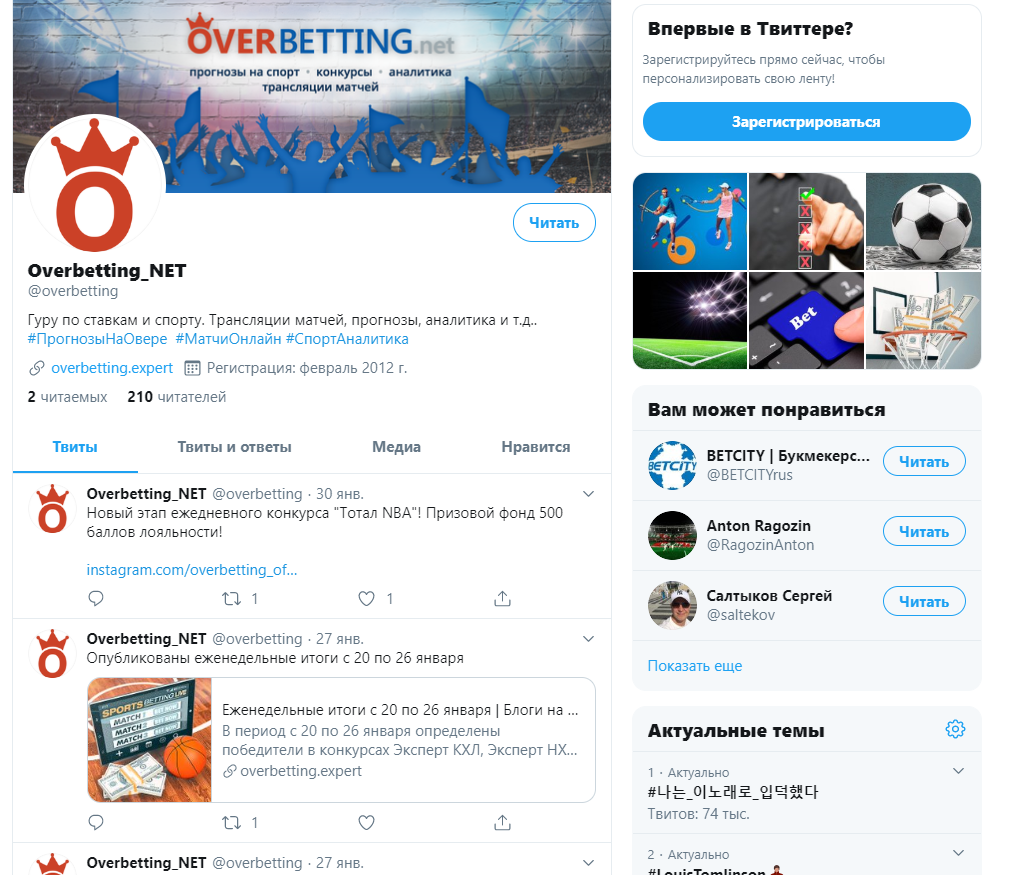This screenshot has height=875, width=1013.
Task: Open chevron menu on first 27 янв. tweet
Action: click(x=589, y=638)
